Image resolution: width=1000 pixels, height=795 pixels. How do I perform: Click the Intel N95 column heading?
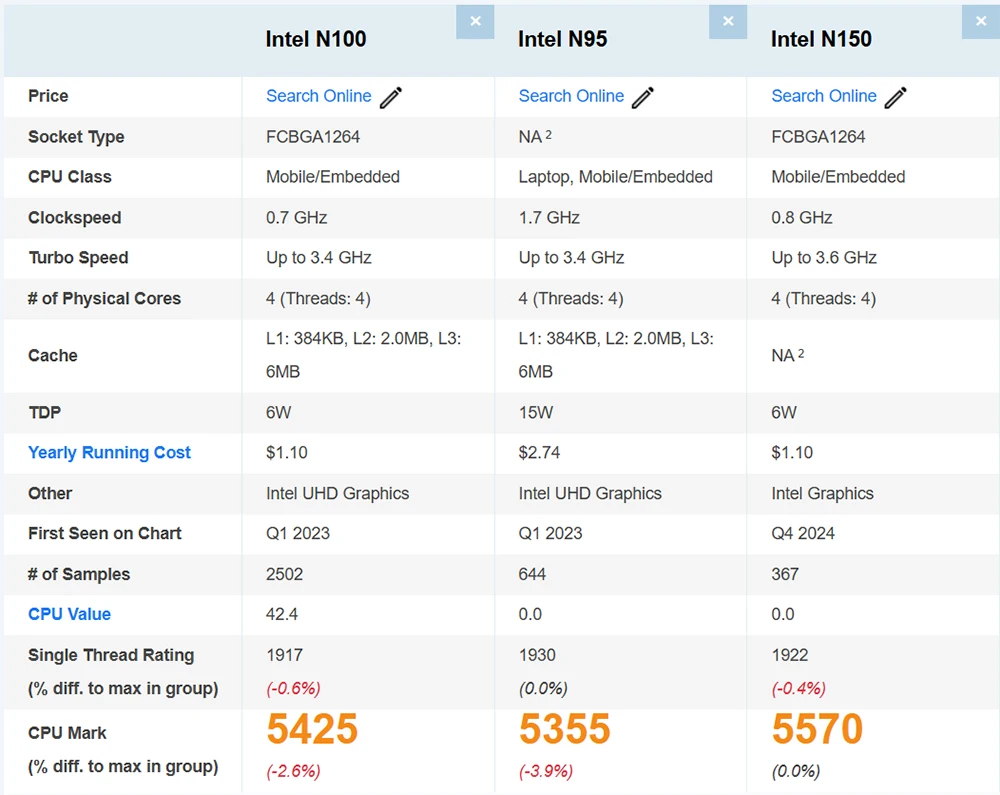point(562,39)
